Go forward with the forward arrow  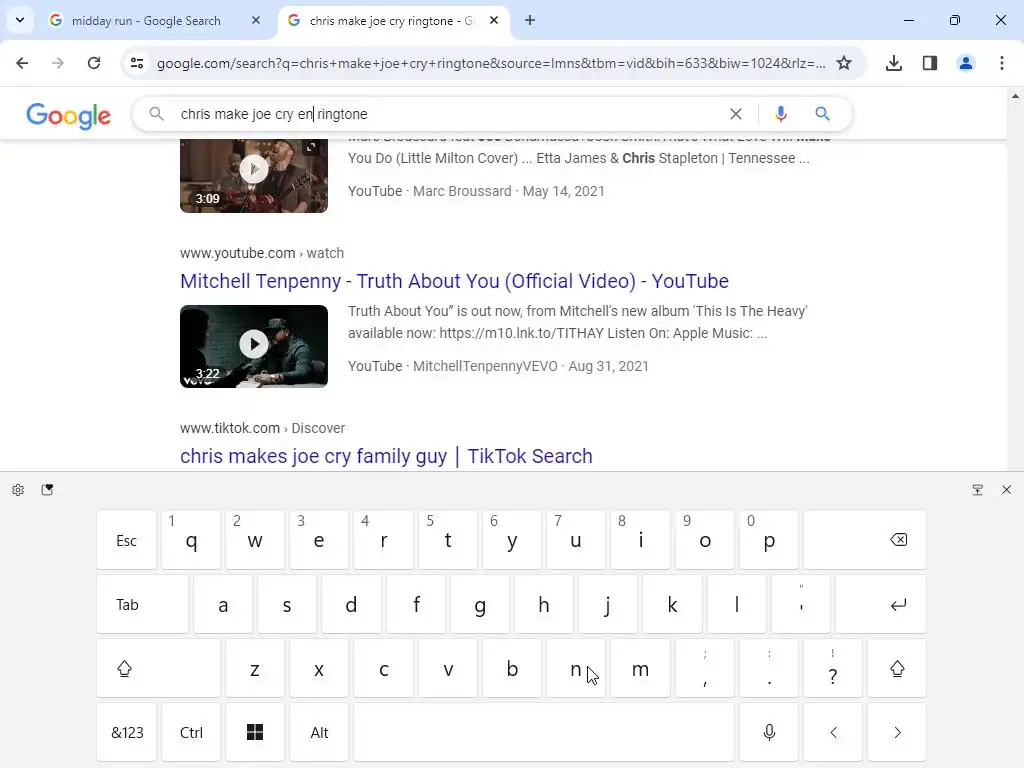[x=58, y=63]
